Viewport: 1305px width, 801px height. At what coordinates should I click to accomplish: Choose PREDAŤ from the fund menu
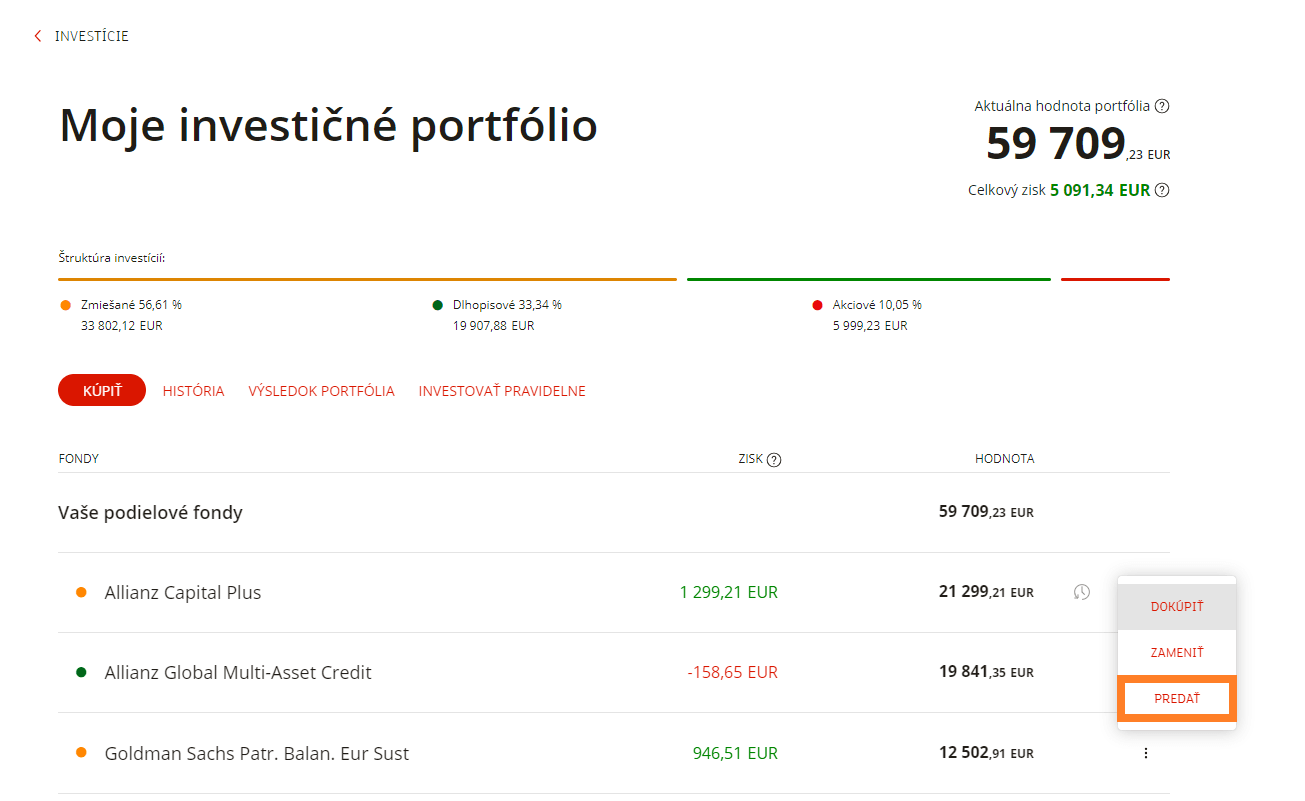click(1177, 699)
